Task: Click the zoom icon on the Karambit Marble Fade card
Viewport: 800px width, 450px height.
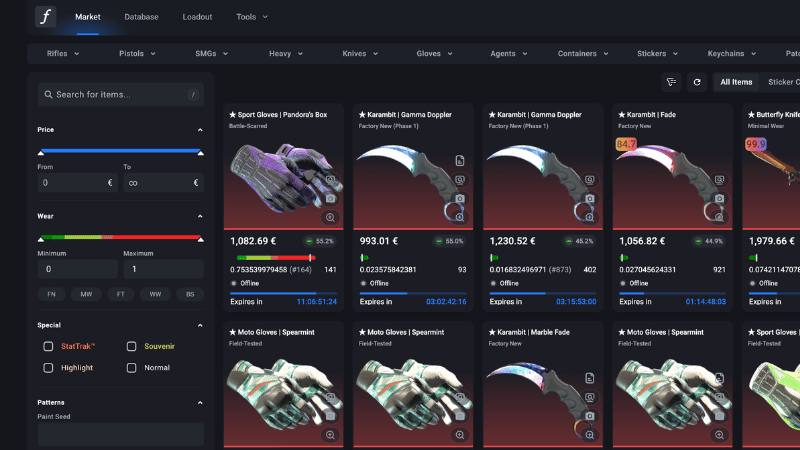Action: coord(590,435)
